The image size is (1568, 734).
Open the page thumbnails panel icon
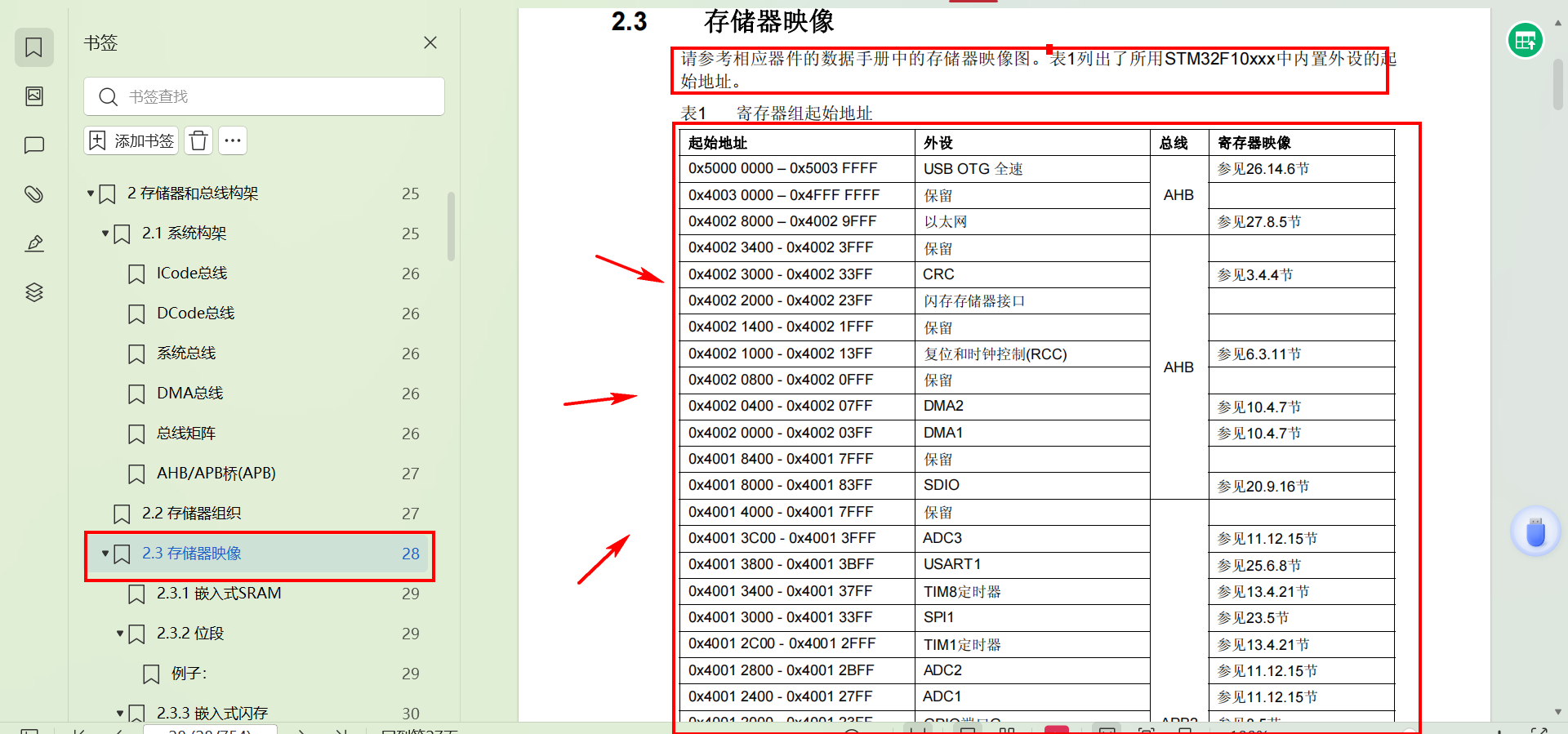(33, 96)
